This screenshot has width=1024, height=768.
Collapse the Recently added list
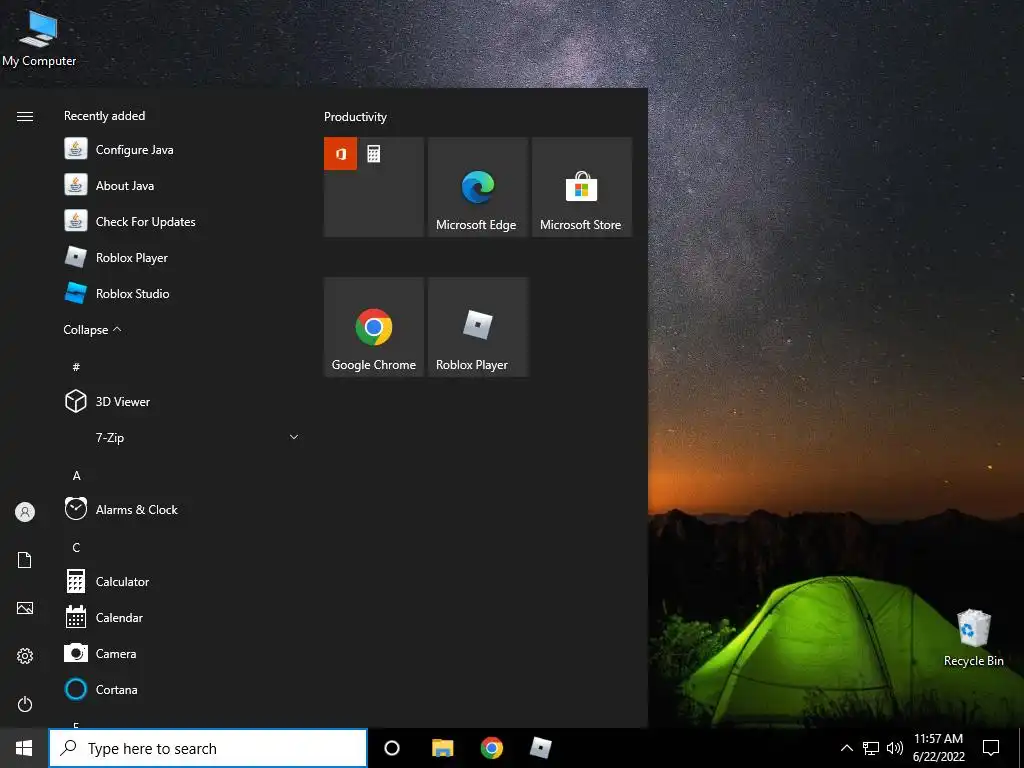tap(92, 330)
